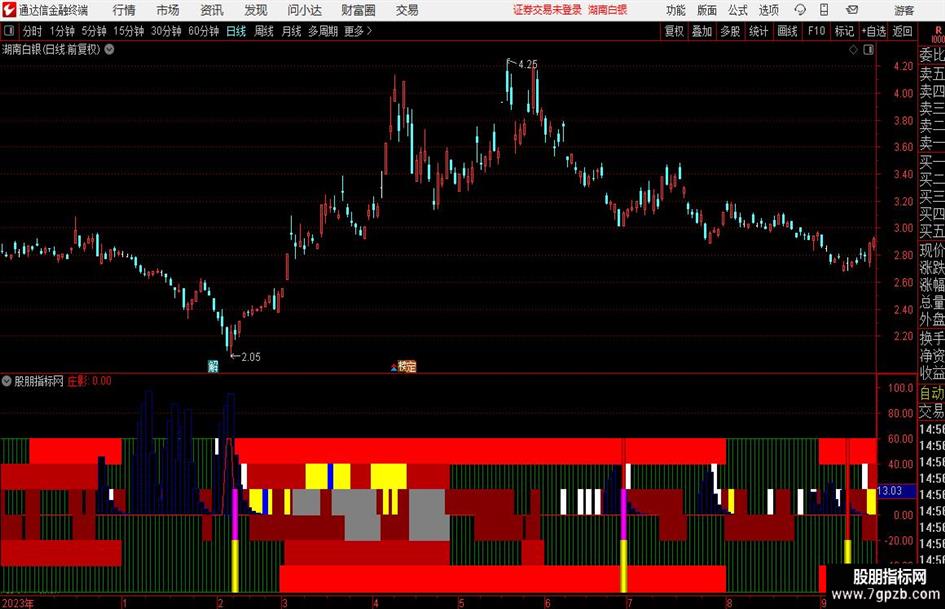Open the 交易 menu
Screen dimensions: 945x609
pos(407,10)
